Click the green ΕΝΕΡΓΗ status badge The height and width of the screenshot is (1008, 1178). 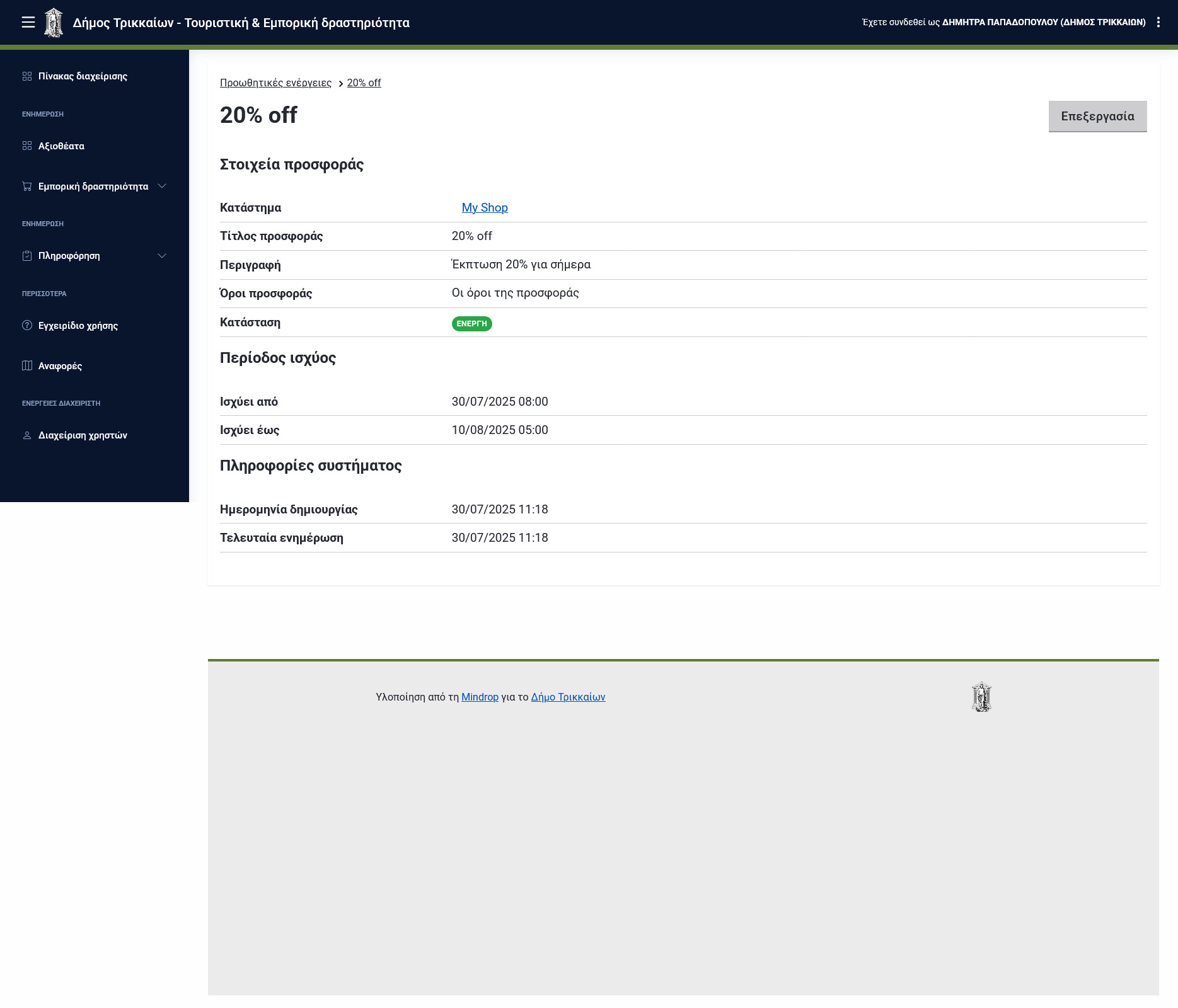[x=471, y=324]
